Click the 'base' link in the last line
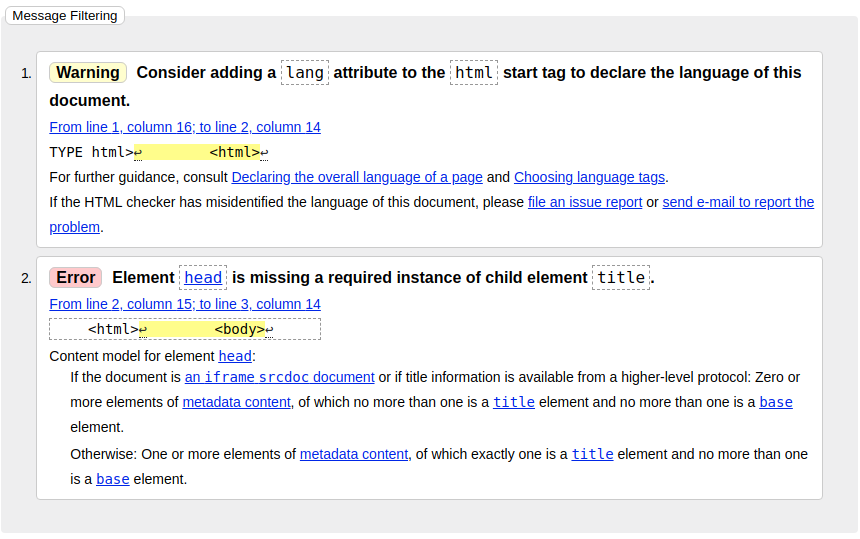860x539 pixels. pyautogui.click(x=112, y=479)
